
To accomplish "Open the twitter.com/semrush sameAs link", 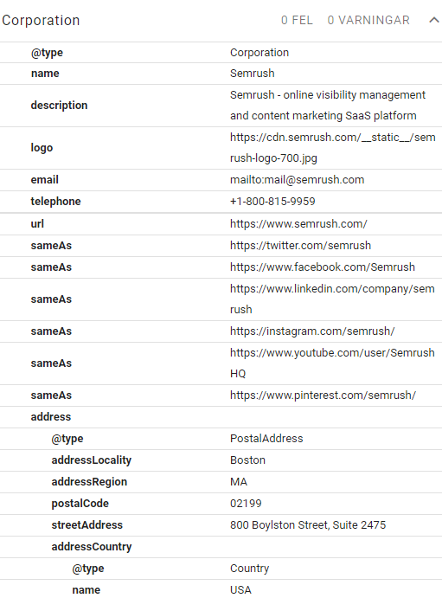I will (x=301, y=245).
